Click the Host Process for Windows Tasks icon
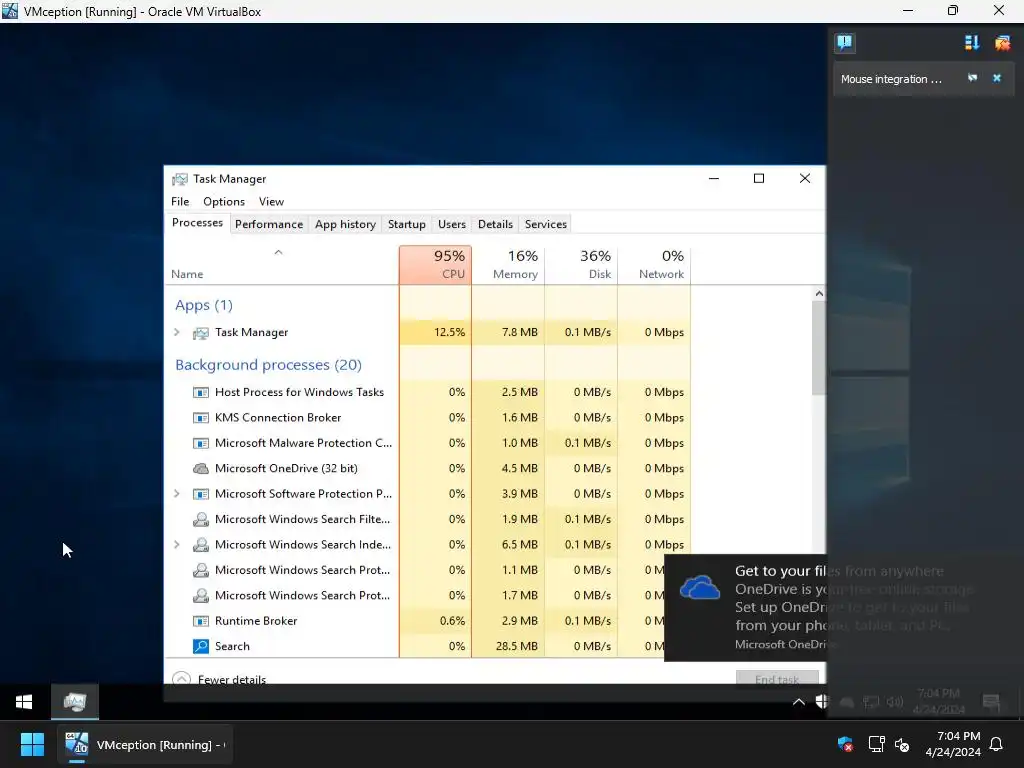Screen dimensions: 1024x768 [200, 392]
